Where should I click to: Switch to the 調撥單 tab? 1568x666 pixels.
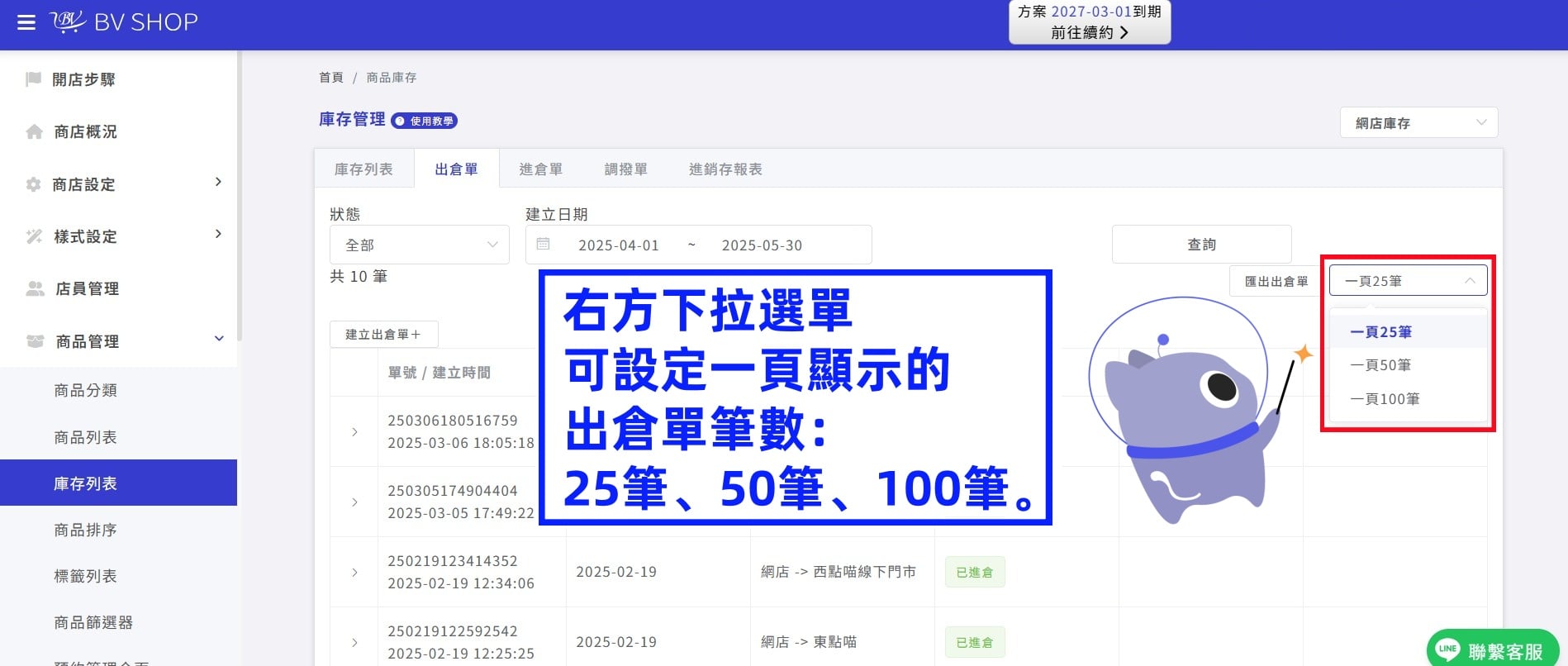coord(626,169)
